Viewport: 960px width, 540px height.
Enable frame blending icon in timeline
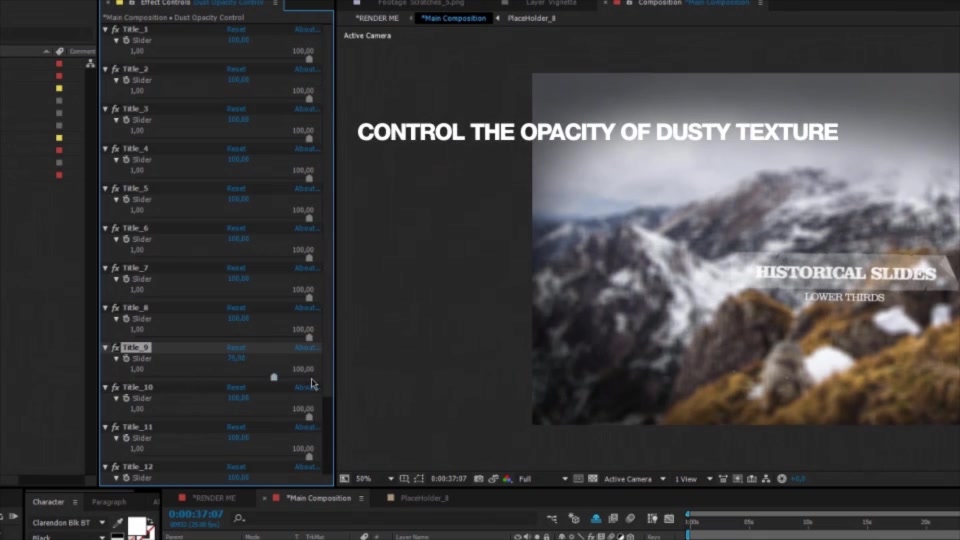(613, 519)
